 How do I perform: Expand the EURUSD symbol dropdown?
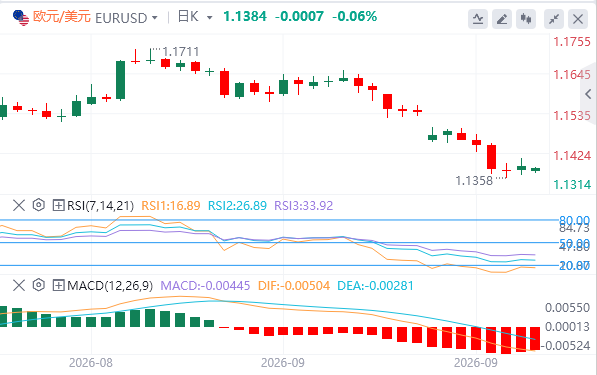pyautogui.click(x=154, y=18)
